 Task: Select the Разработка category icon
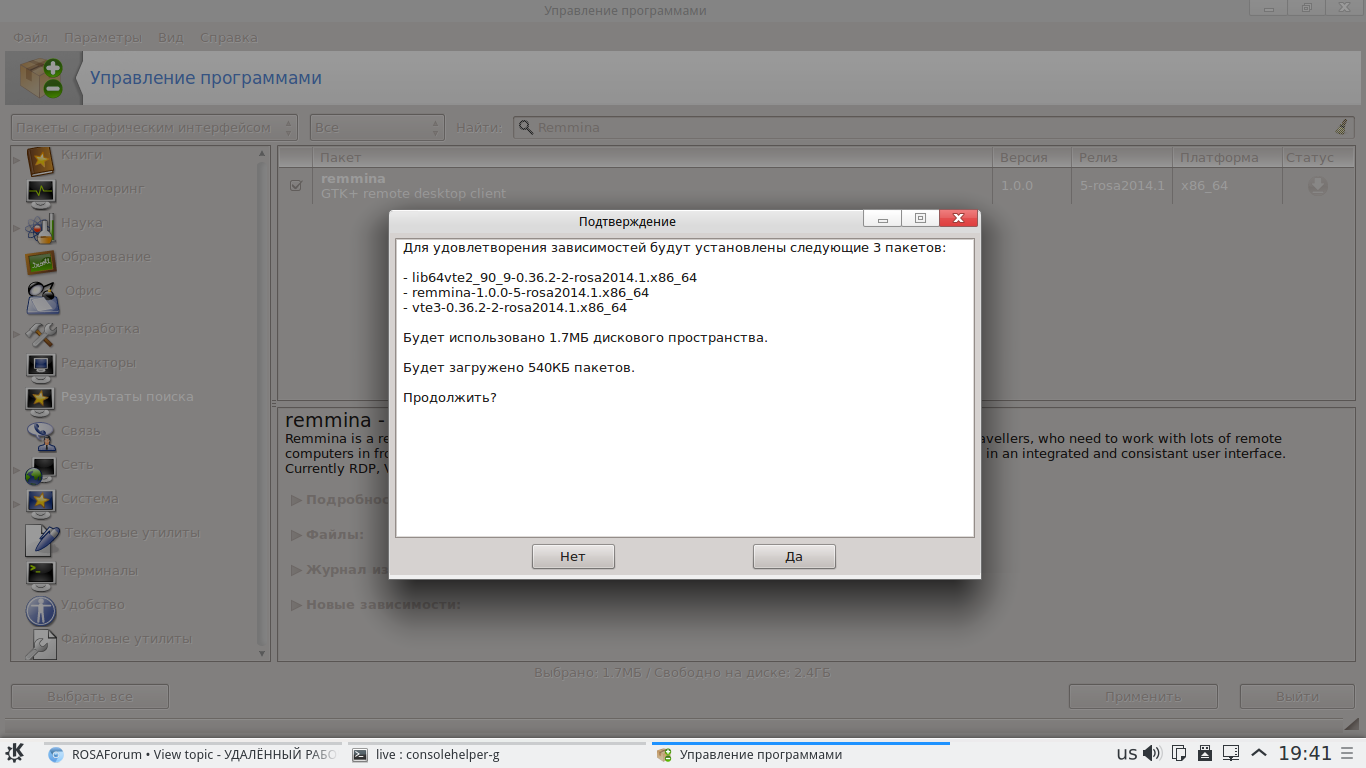pyautogui.click(x=40, y=333)
